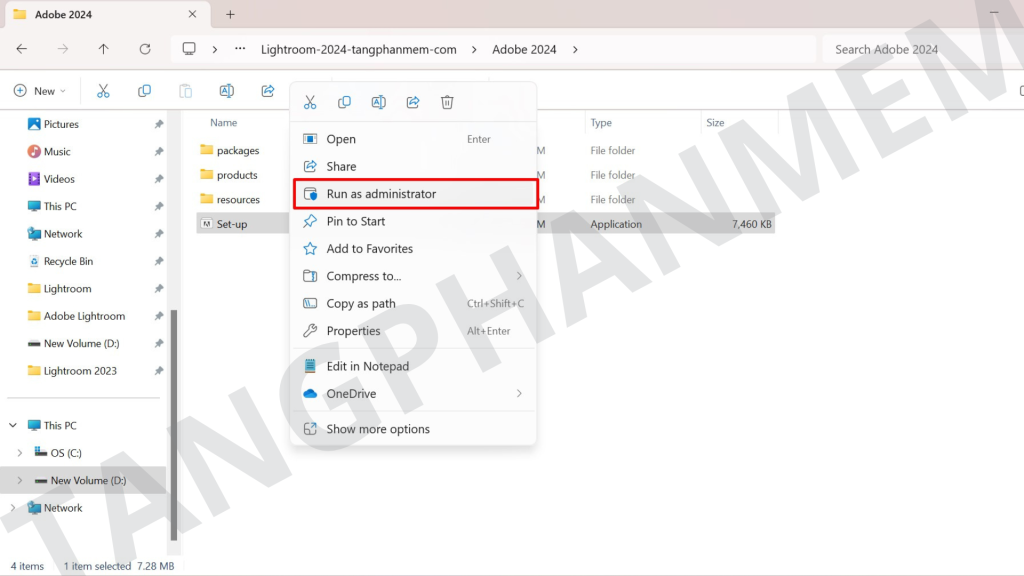Choose Properties from the context menu

pyautogui.click(x=353, y=331)
